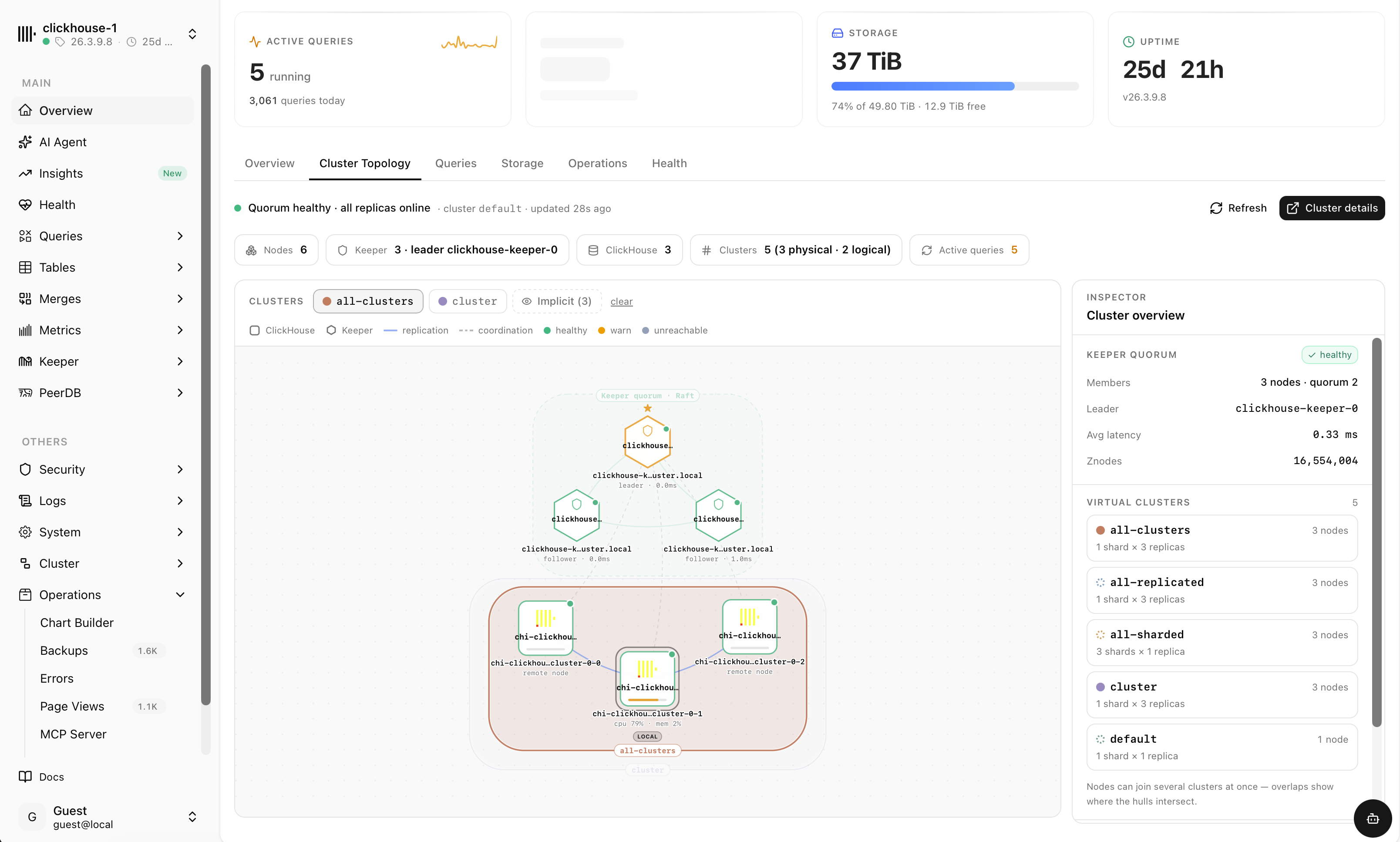The width and height of the screenshot is (1400, 842).
Task: Expand the Metrics sidebar section
Action: (x=180, y=330)
